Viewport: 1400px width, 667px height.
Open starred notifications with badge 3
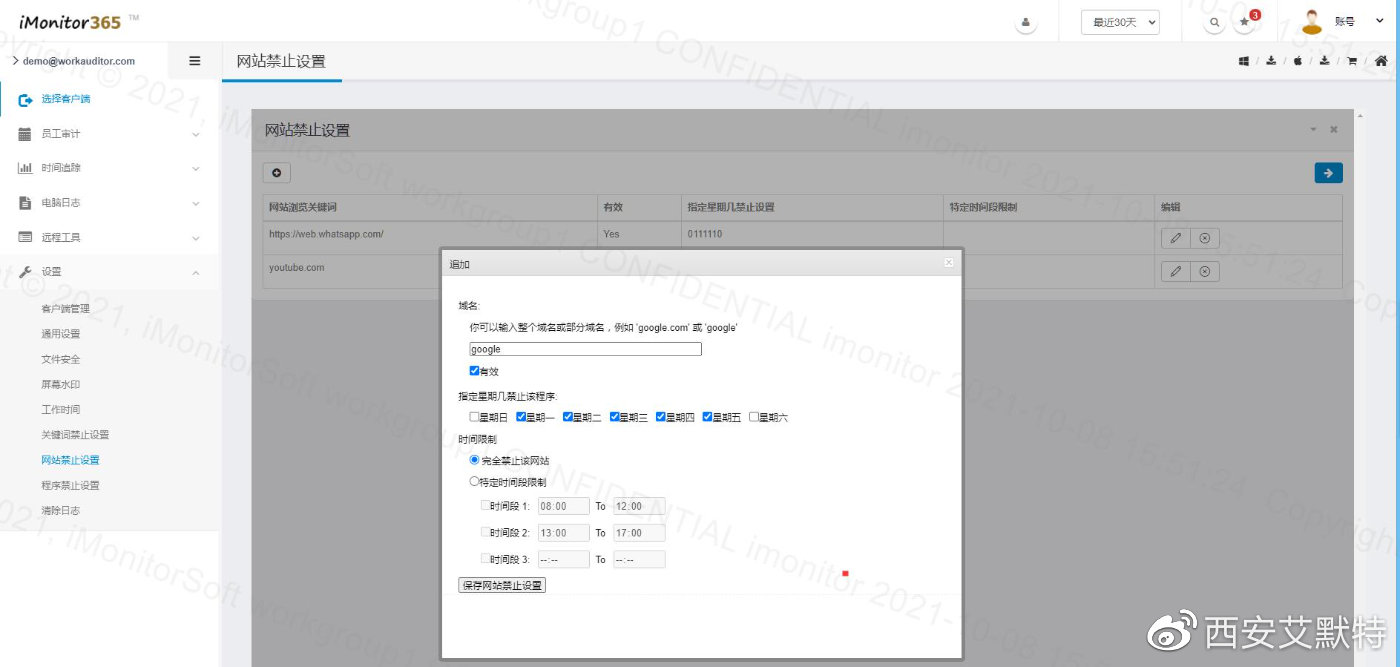coord(1245,22)
